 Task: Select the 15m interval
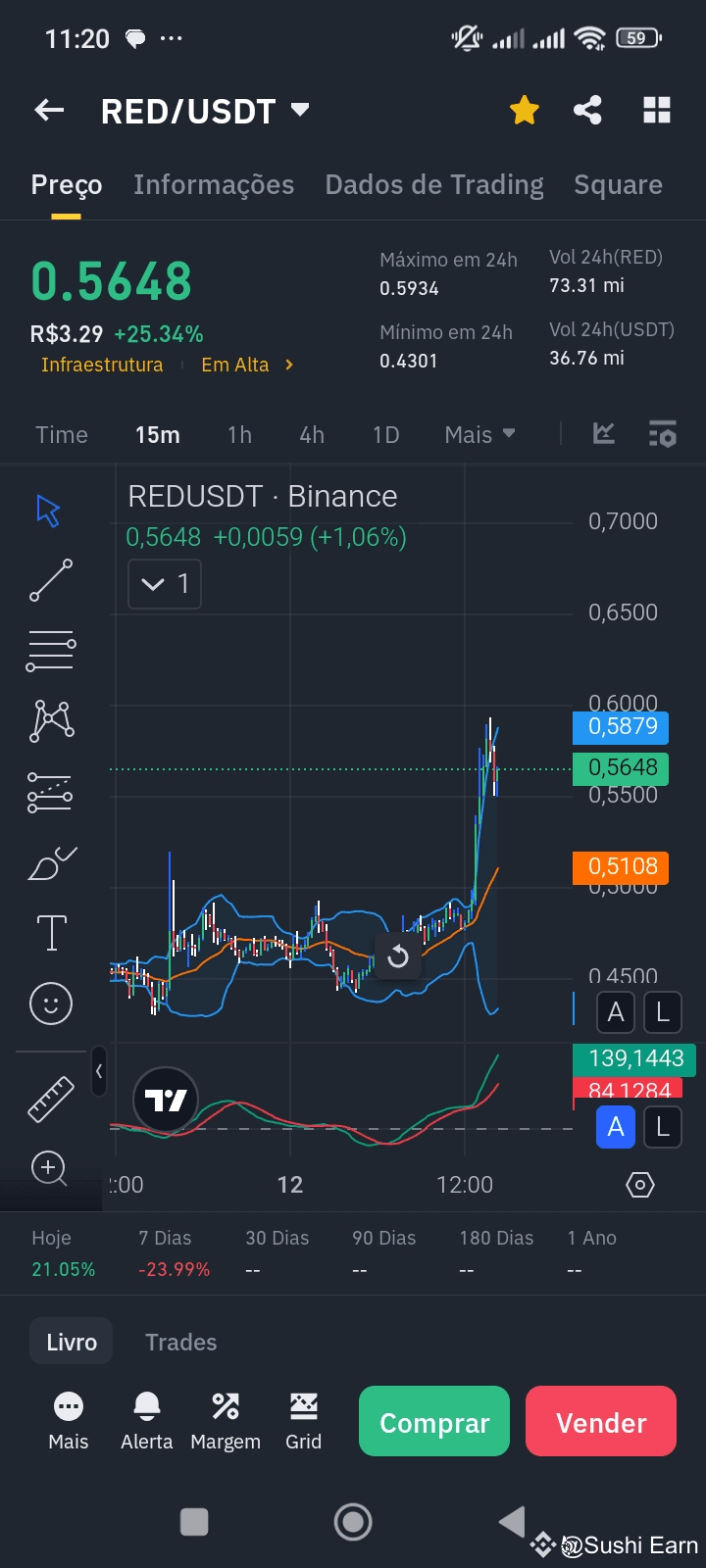tap(158, 434)
